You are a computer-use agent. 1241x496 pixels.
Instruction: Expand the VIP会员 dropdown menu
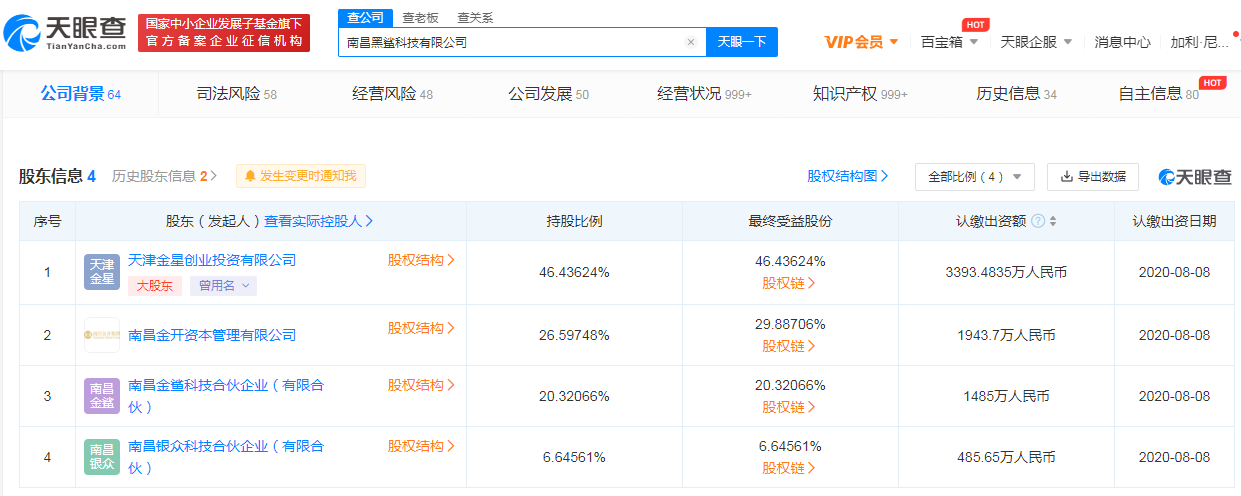(x=861, y=42)
